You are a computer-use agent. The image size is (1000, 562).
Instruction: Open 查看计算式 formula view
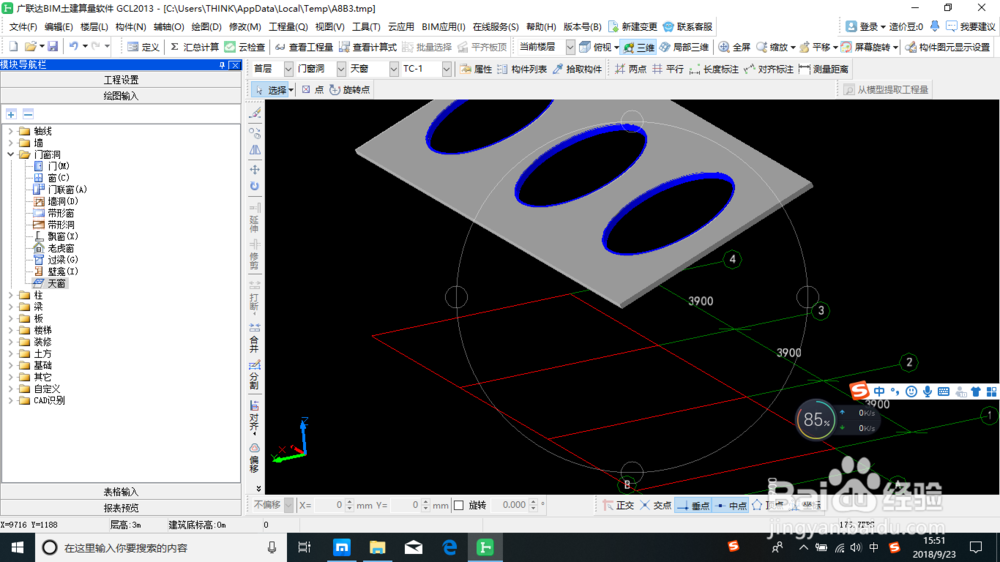pos(368,47)
